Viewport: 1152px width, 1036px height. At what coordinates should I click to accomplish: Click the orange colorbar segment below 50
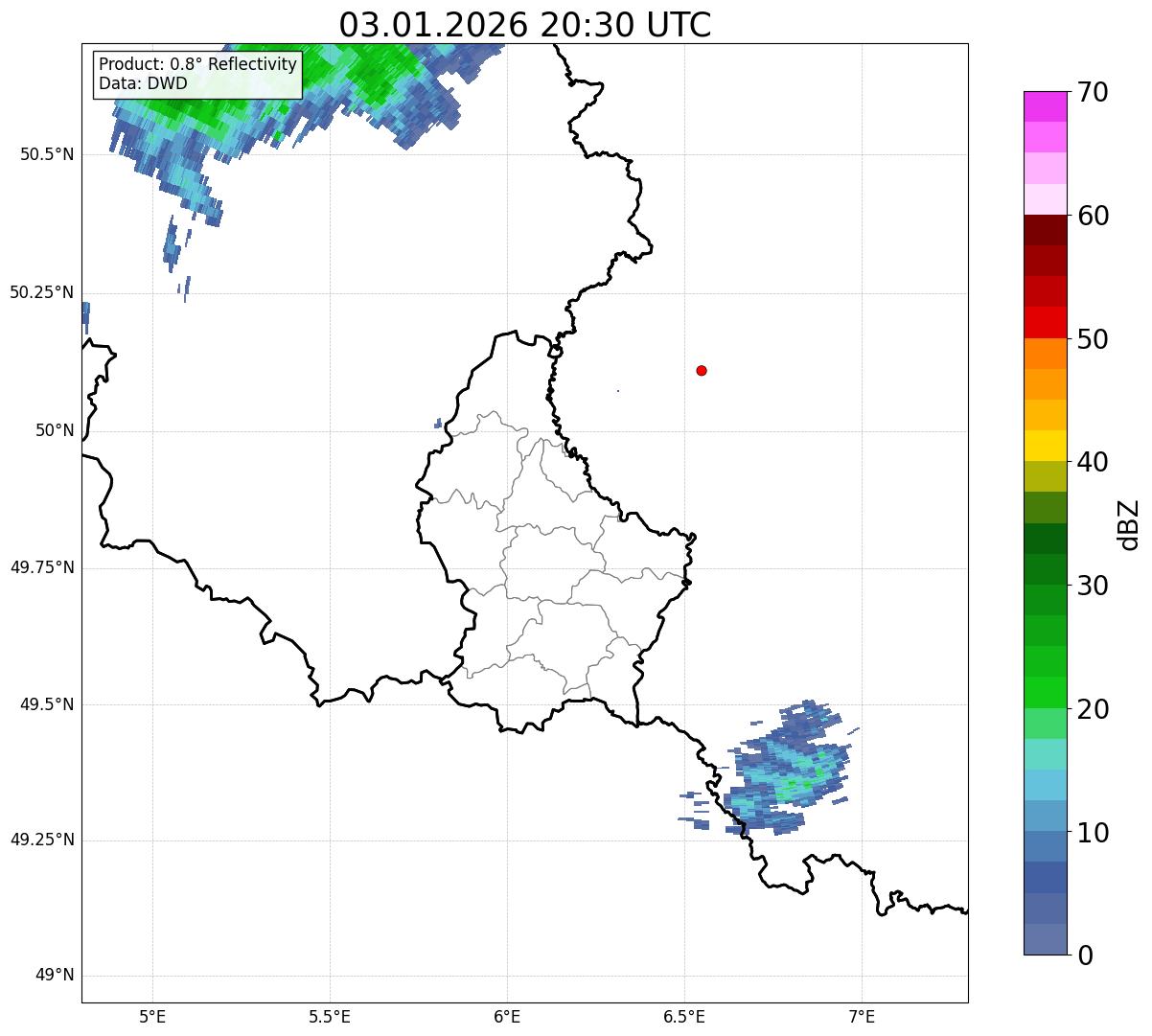tap(1046, 354)
